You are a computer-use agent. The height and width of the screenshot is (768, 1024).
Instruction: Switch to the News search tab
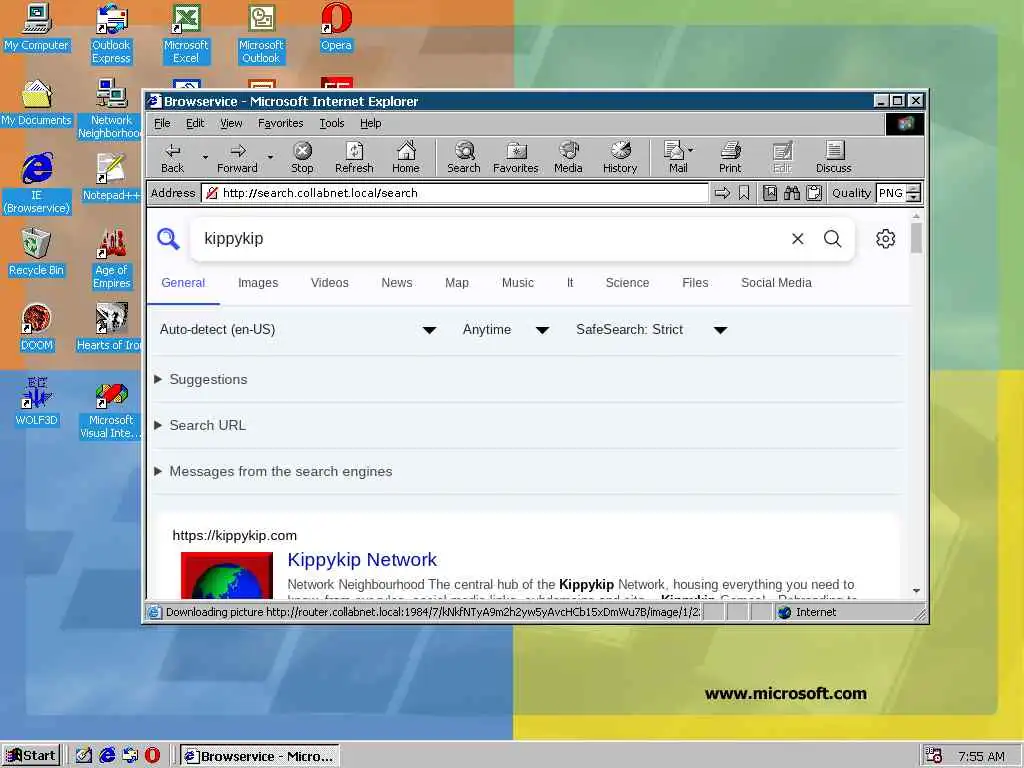click(396, 283)
